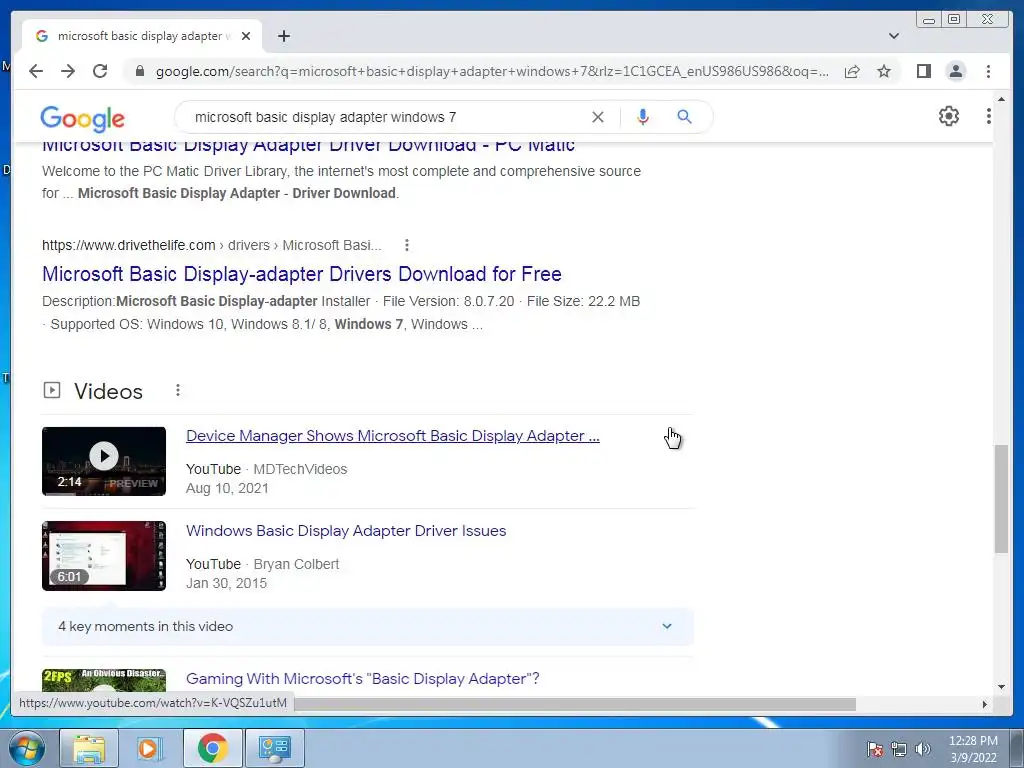Click the scroll up arrow
This screenshot has height=768, width=1024.
tap(1001, 99)
